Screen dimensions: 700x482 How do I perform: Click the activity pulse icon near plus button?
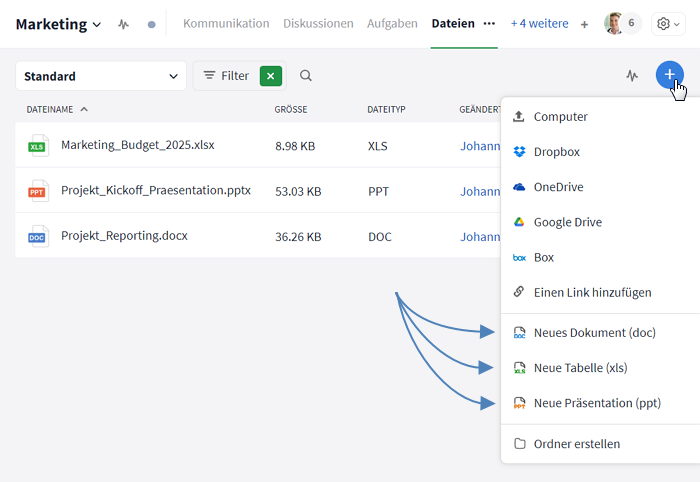pyautogui.click(x=632, y=76)
